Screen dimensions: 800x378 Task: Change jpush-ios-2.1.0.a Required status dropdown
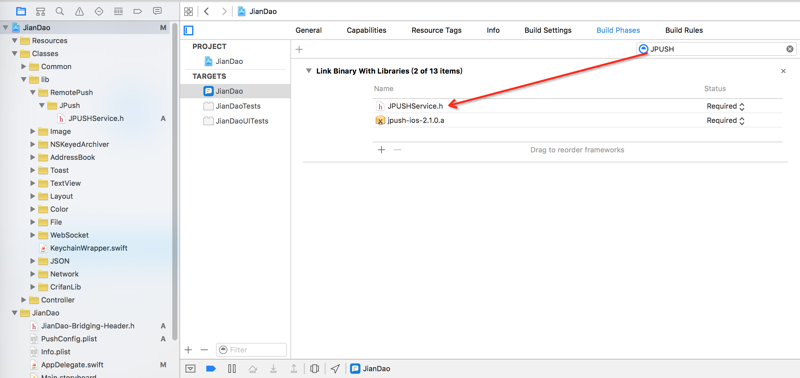click(x=726, y=120)
